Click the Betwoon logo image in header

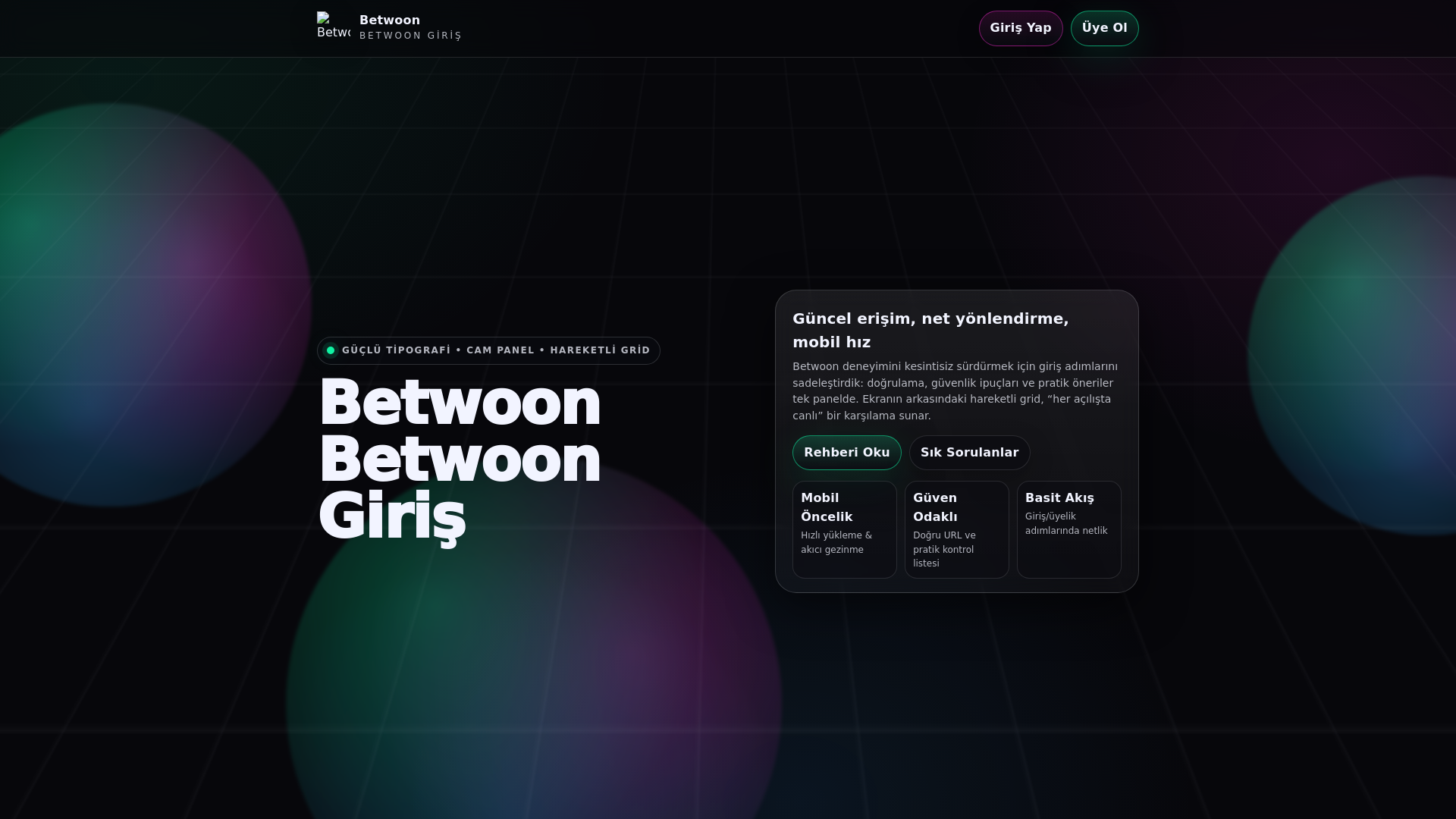(x=334, y=28)
